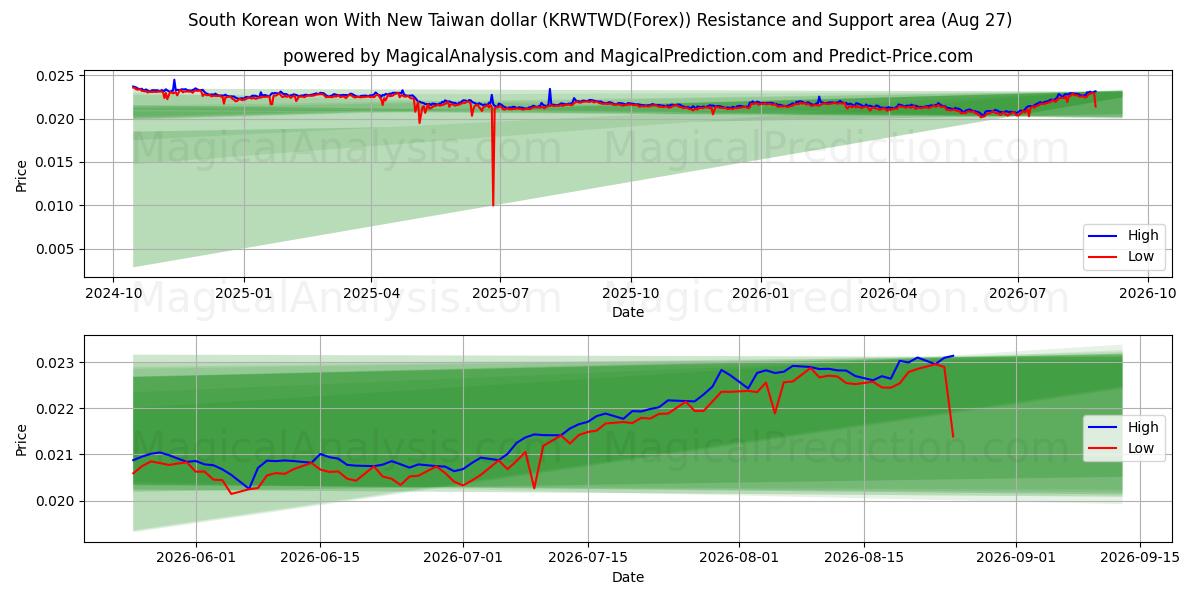The width and height of the screenshot is (1200, 600).
Task: Click the '2026-09-15' tick label
Action: coord(1142,558)
